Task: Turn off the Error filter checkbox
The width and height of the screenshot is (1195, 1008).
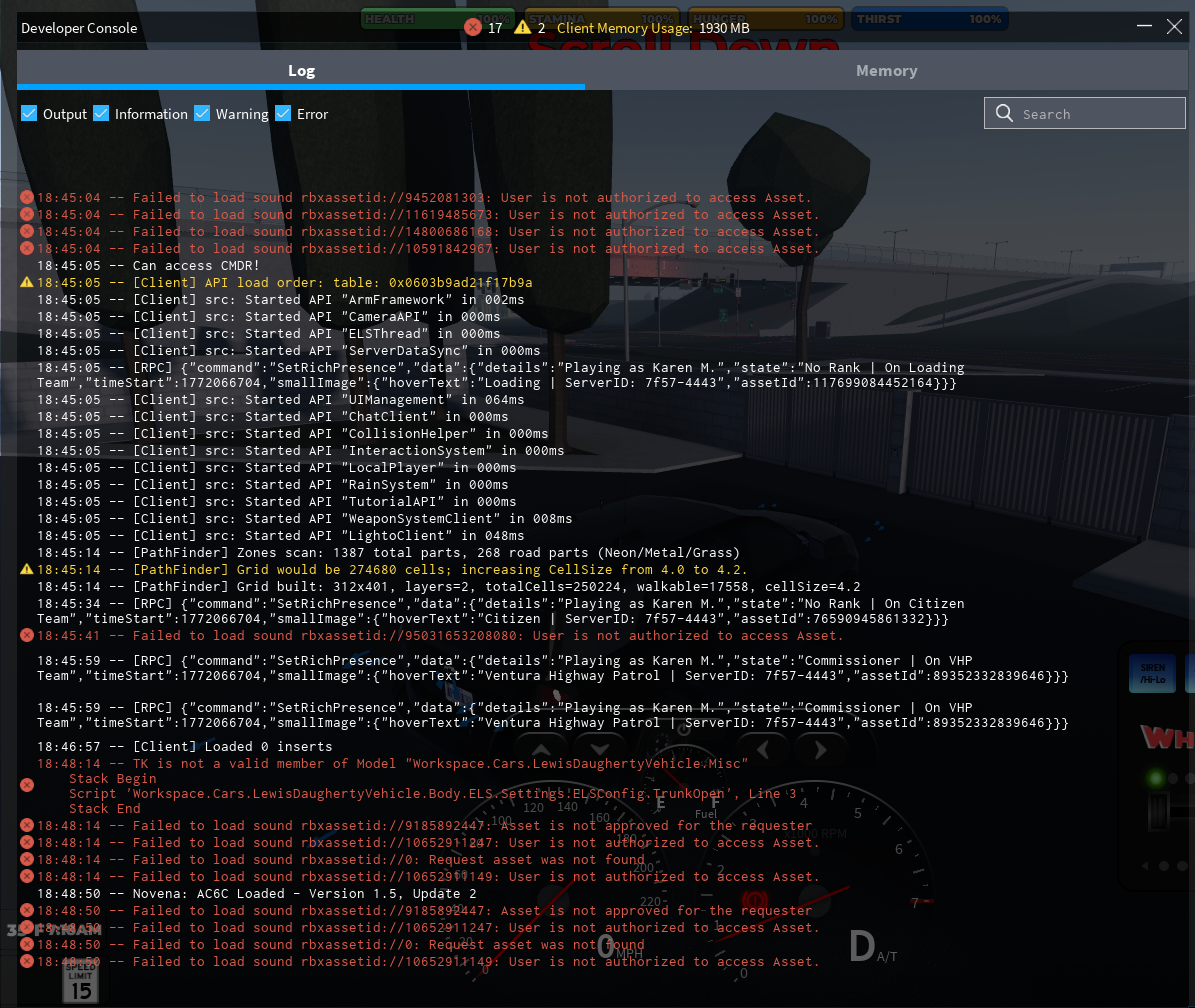Action: 283,114
